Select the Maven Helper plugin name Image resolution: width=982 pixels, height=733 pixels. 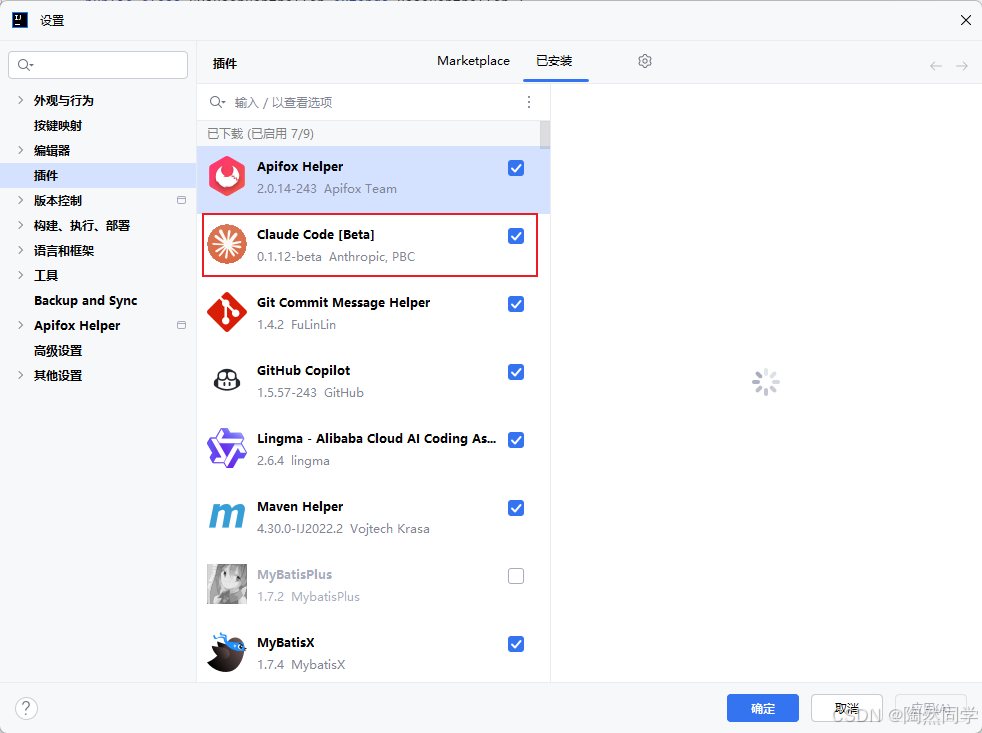point(300,506)
